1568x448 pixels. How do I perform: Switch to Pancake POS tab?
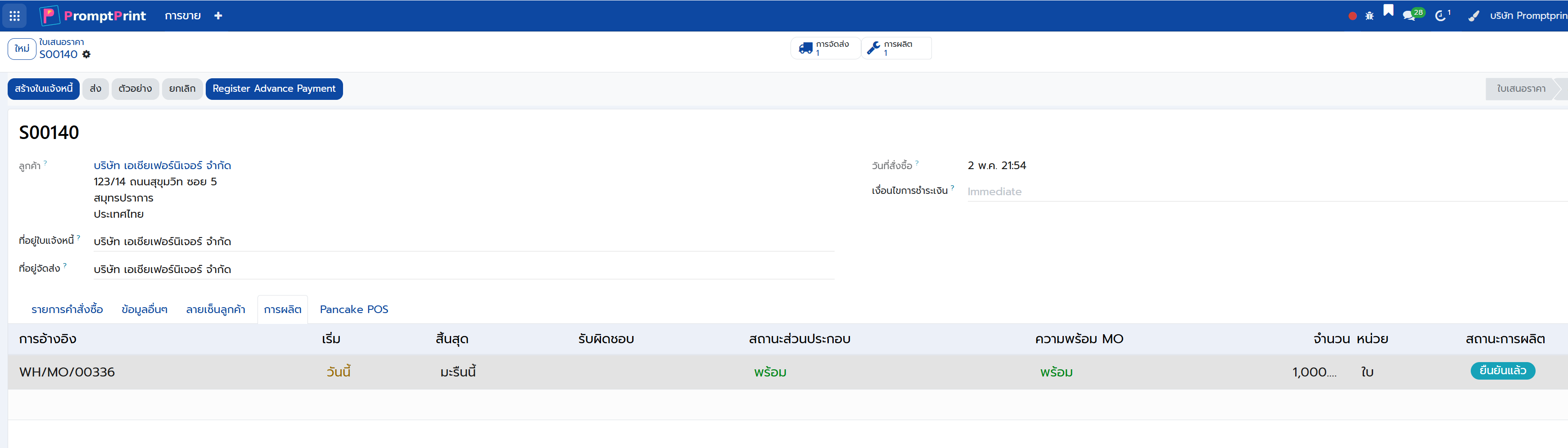pyautogui.click(x=354, y=309)
